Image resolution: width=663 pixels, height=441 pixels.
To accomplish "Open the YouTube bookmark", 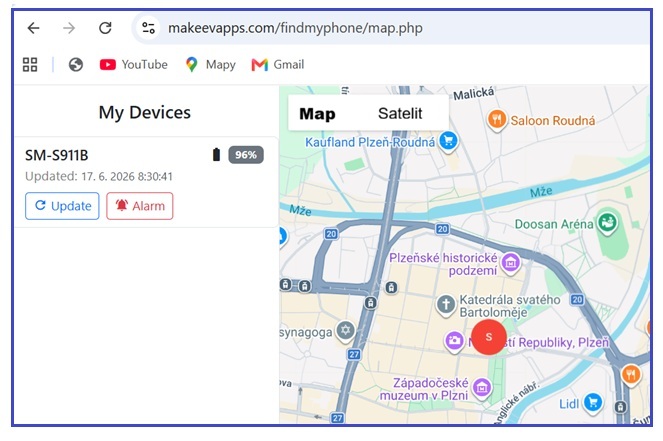I will point(134,65).
